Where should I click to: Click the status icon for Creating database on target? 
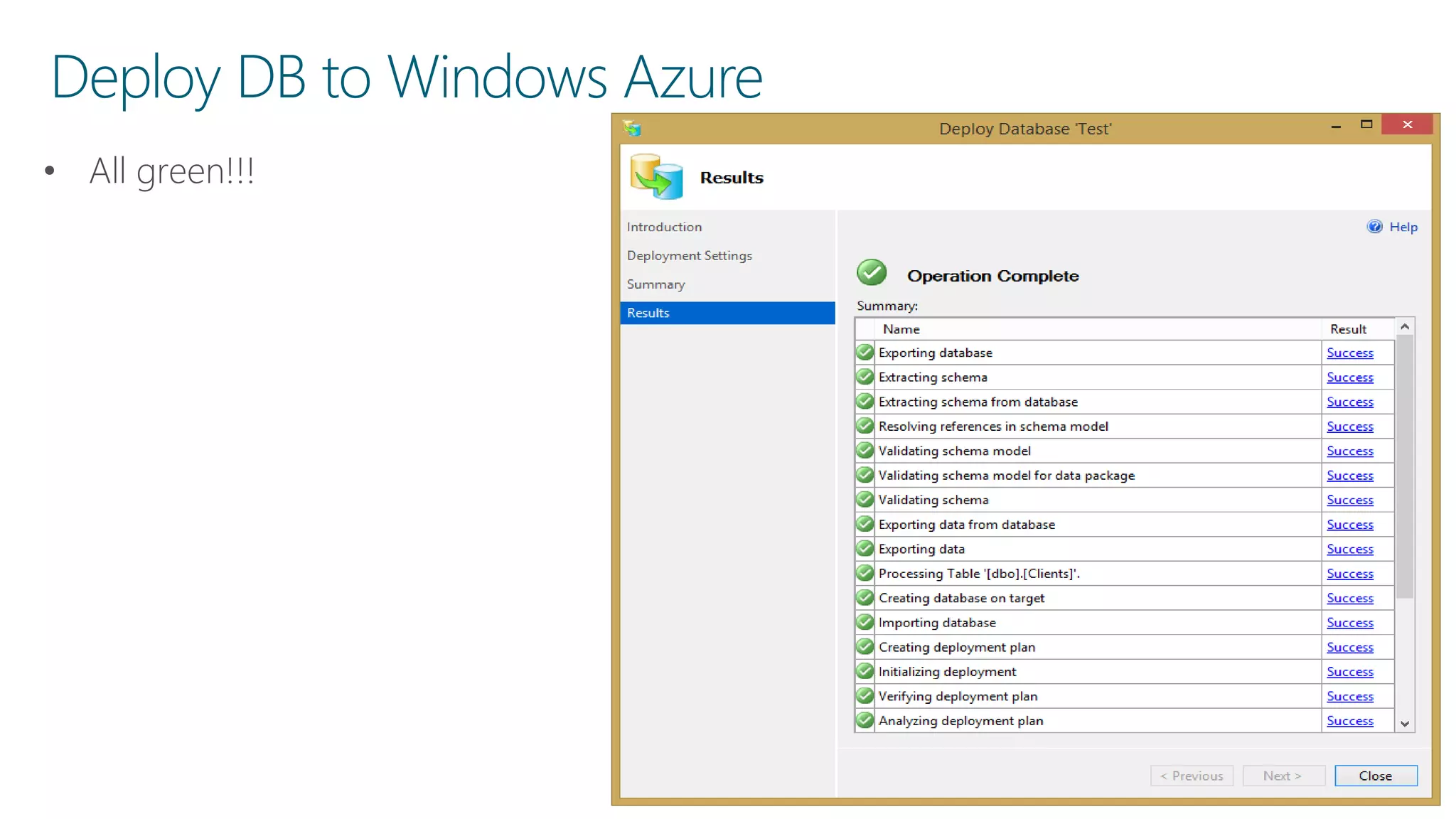(x=864, y=597)
